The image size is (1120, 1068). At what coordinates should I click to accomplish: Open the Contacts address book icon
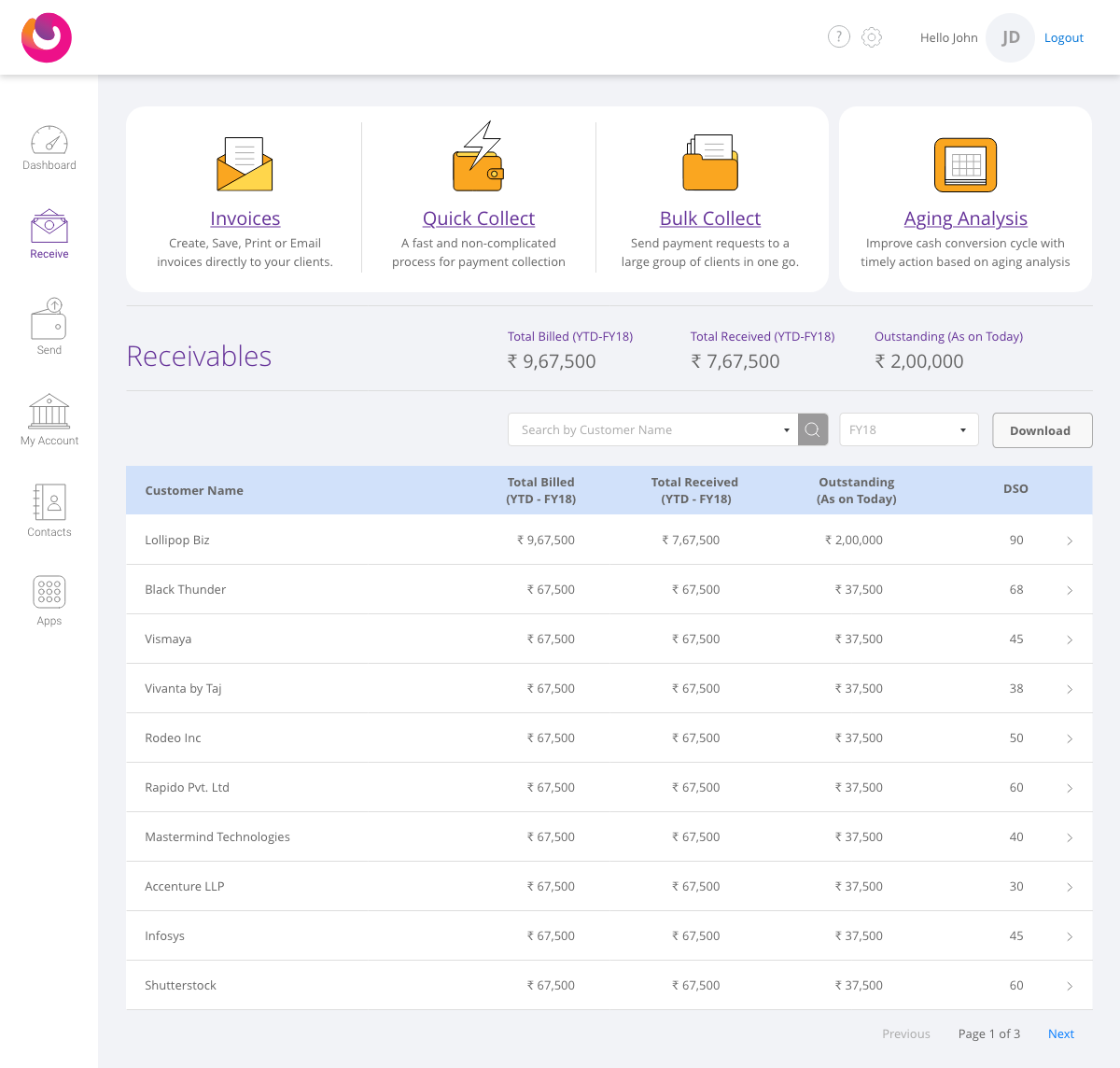[x=49, y=501]
